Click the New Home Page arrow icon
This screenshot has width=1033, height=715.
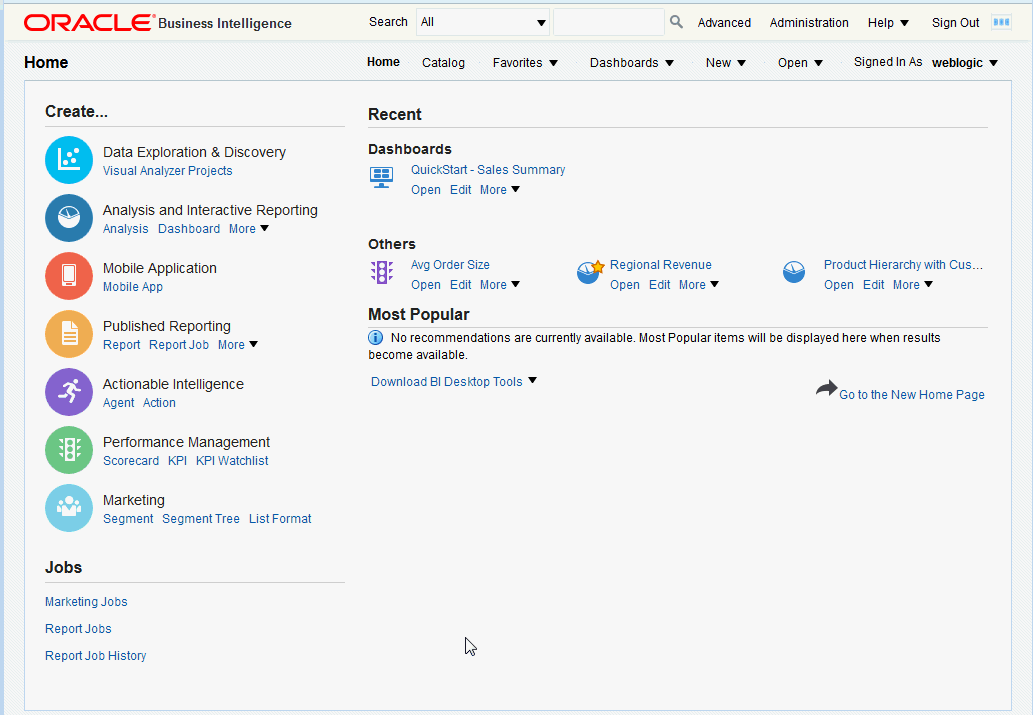coord(826,388)
